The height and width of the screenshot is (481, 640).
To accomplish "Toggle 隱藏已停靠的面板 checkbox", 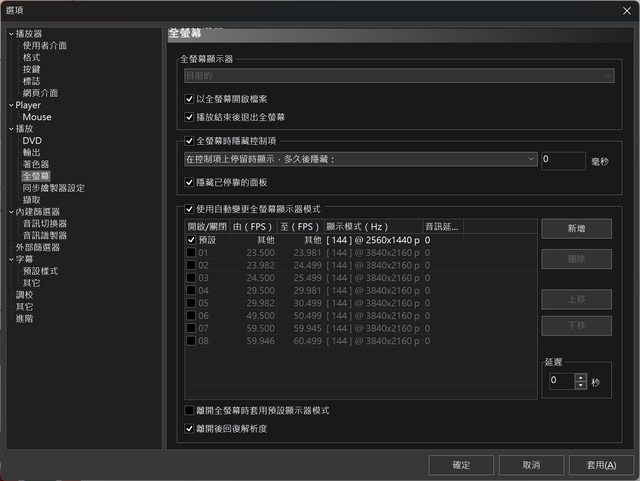I will point(190,182).
